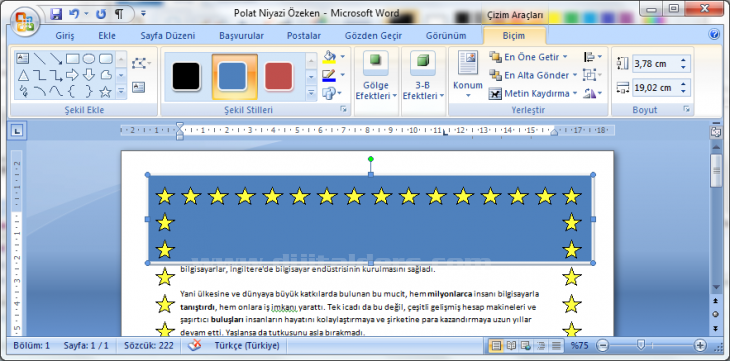Select the rounded rectangle shape
The height and width of the screenshot is (361, 730).
pyautogui.click(x=106, y=59)
